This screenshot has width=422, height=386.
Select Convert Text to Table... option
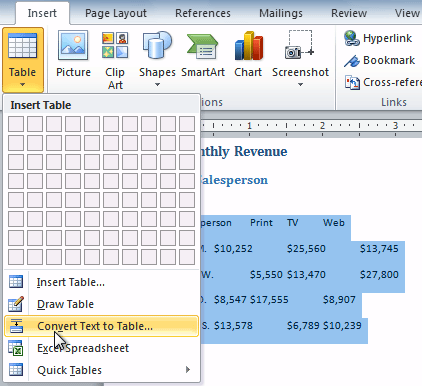coord(102,326)
